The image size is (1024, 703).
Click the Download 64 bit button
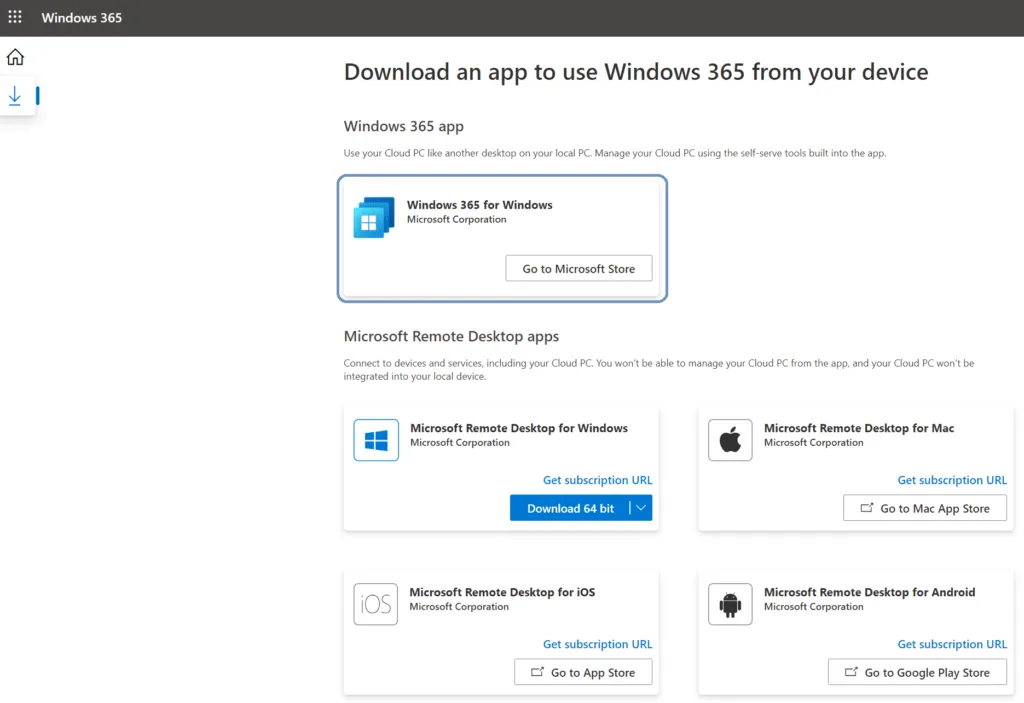click(570, 508)
